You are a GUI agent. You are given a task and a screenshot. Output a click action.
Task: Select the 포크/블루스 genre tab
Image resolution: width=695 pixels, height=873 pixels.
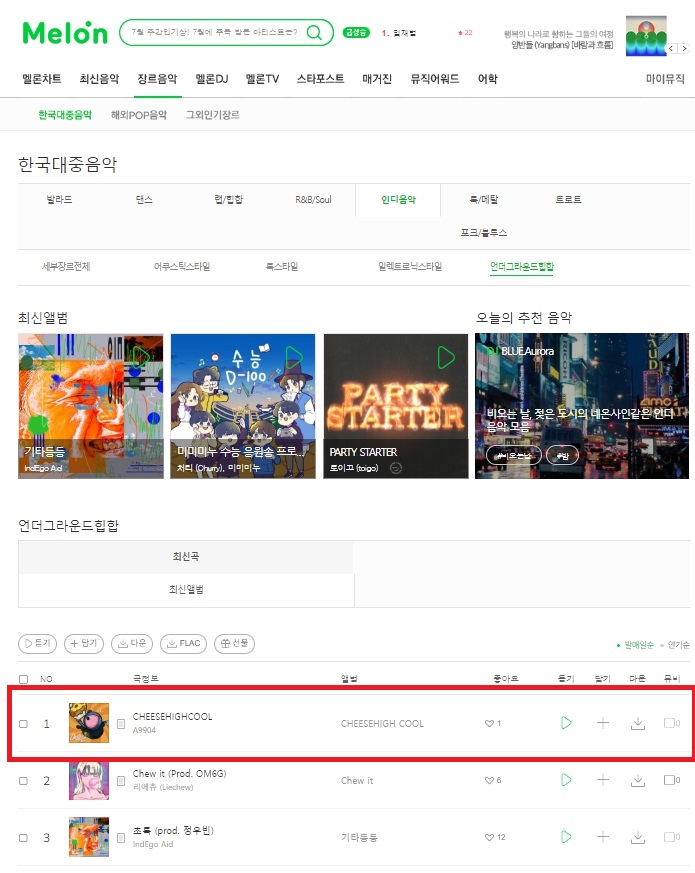(483, 233)
